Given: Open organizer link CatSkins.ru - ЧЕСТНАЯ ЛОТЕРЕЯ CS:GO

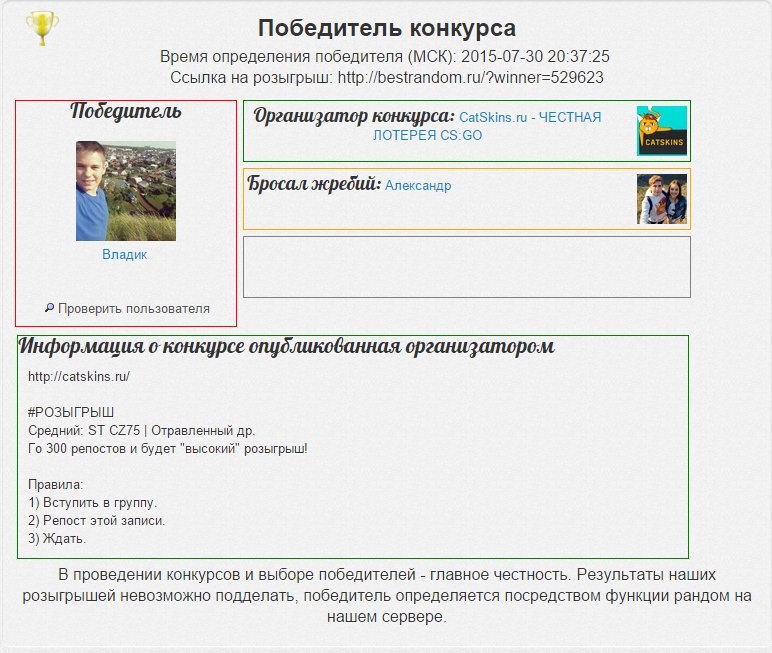Looking at the screenshot, I should 487,126.
